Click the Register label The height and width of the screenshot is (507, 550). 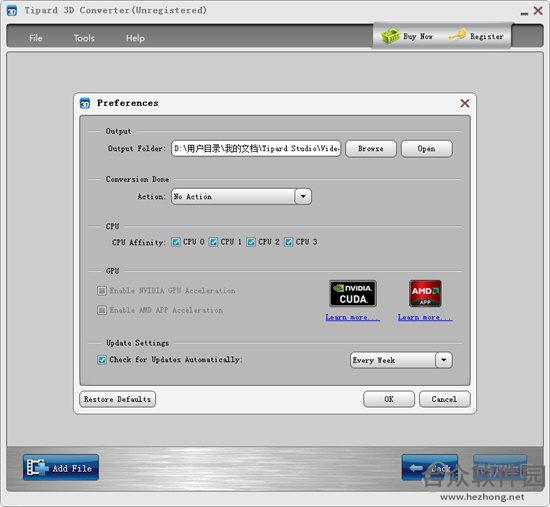487,36
